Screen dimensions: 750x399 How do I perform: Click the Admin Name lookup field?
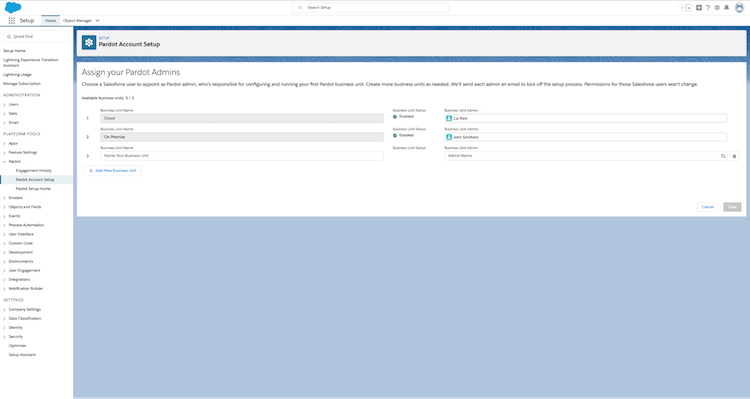[x=585, y=156]
